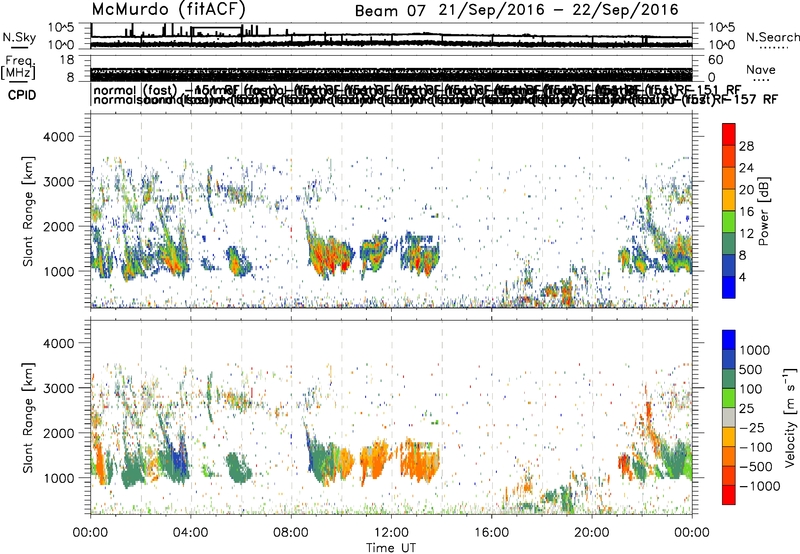This screenshot has height=554, width=800.
Task: Click the -100 label on the velocity colorbar
Action: click(756, 447)
